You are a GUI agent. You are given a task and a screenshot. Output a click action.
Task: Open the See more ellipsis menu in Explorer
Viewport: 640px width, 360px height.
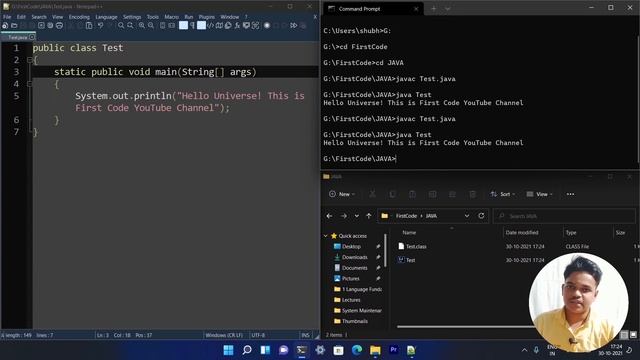[570, 194]
